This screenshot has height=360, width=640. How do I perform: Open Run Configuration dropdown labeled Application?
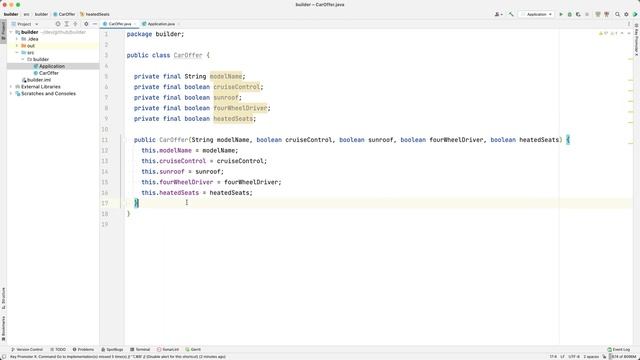(536, 14)
